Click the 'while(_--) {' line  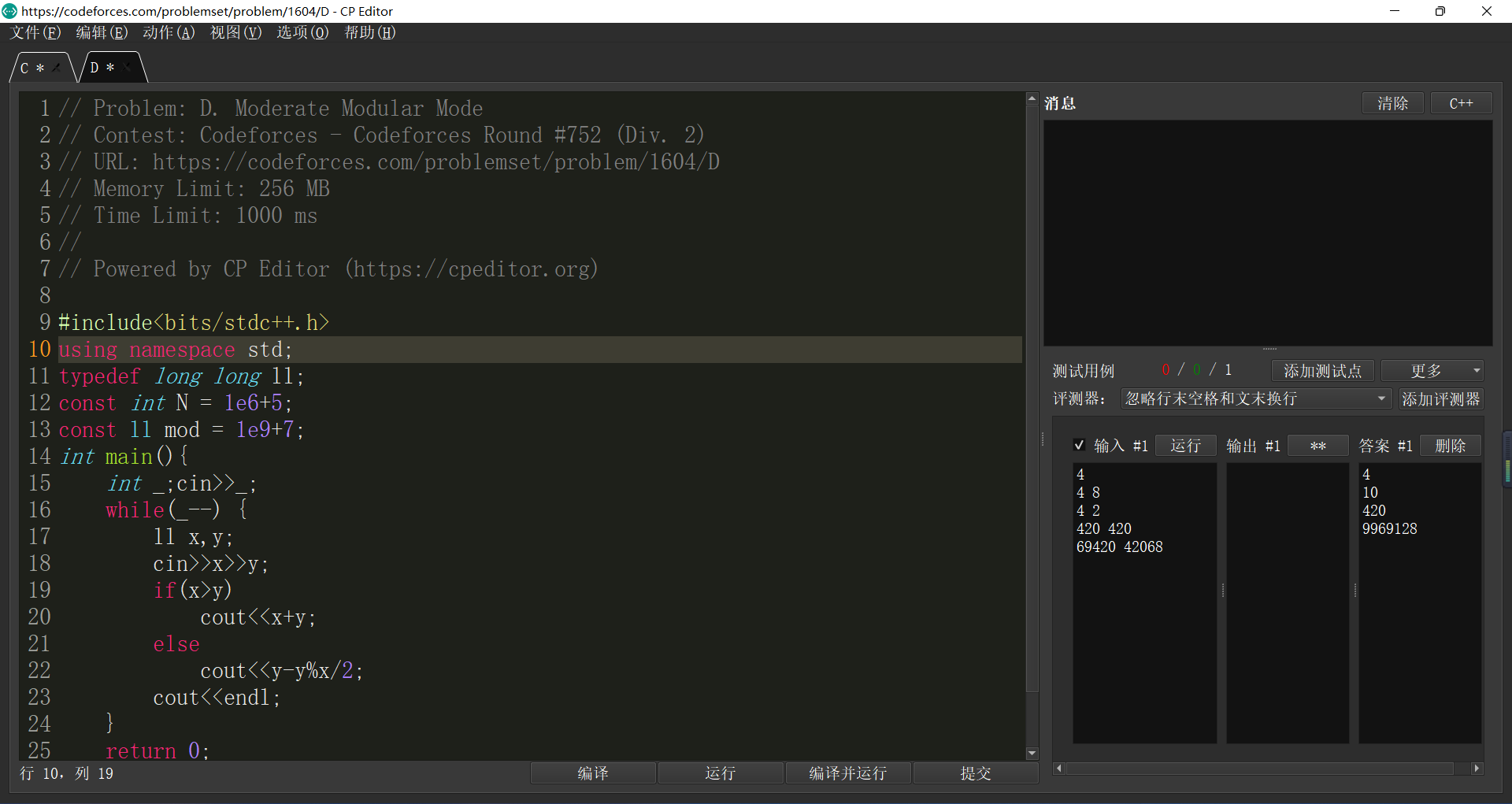tap(177, 510)
